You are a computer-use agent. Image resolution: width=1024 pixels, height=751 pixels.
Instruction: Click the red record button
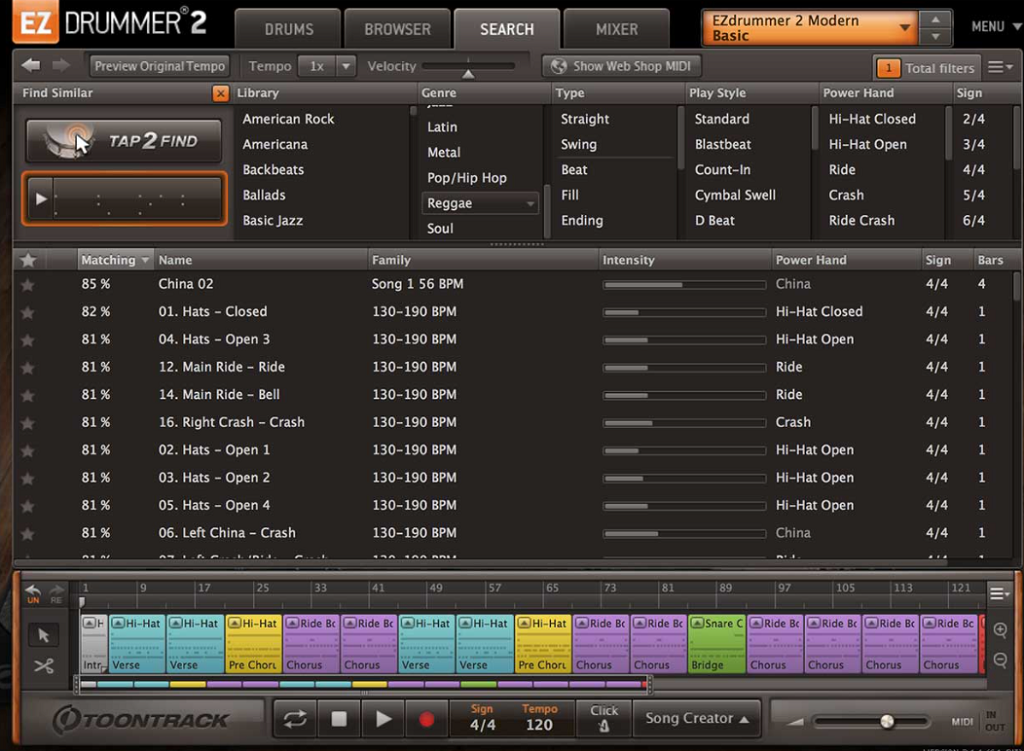click(x=426, y=719)
